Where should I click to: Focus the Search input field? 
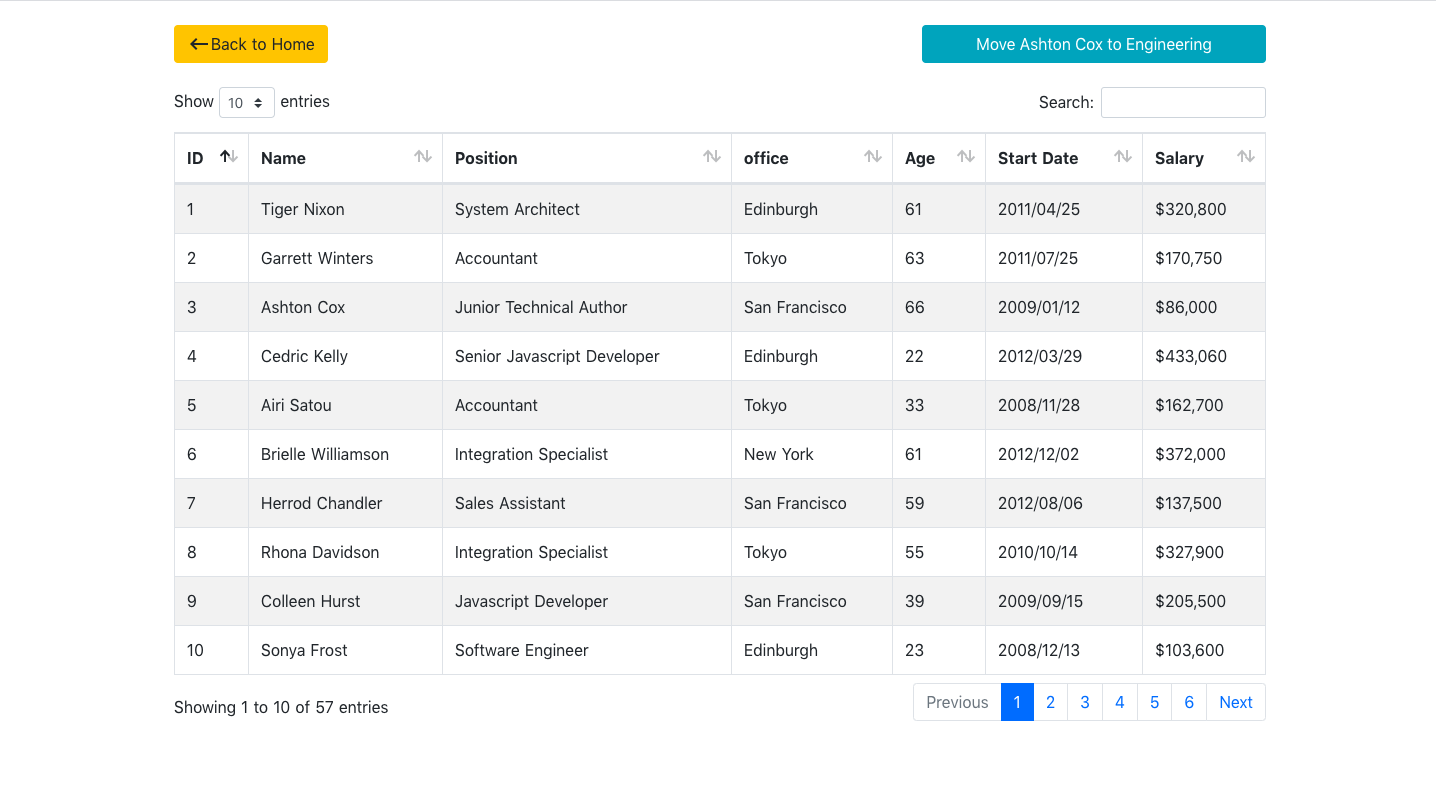1183,102
